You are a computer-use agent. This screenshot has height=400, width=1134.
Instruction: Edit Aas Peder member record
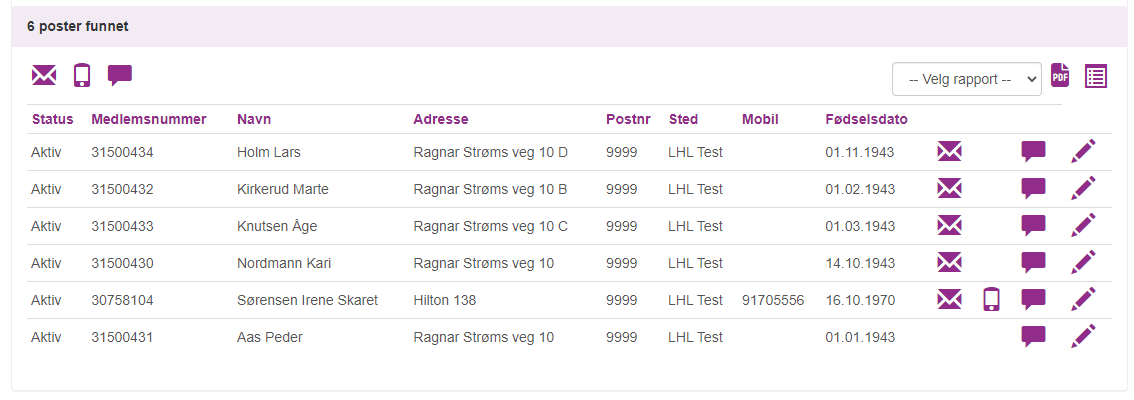(x=1083, y=336)
